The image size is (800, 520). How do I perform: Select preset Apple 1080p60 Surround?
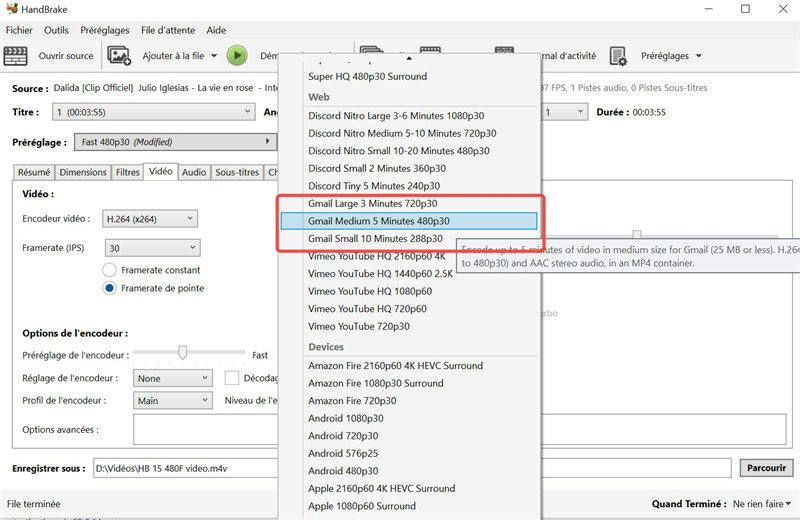click(362, 506)
